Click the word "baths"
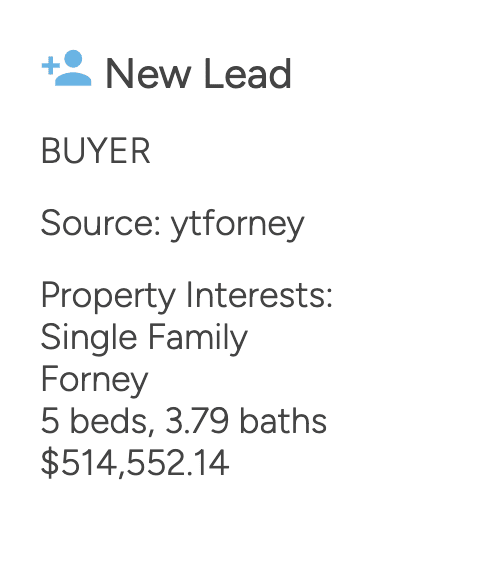Viewport: 491px width, 585px height. coord(283,421)
